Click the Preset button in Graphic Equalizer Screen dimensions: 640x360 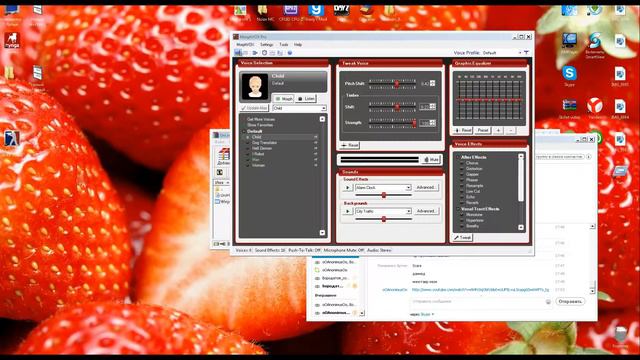(x=483, y=130)
